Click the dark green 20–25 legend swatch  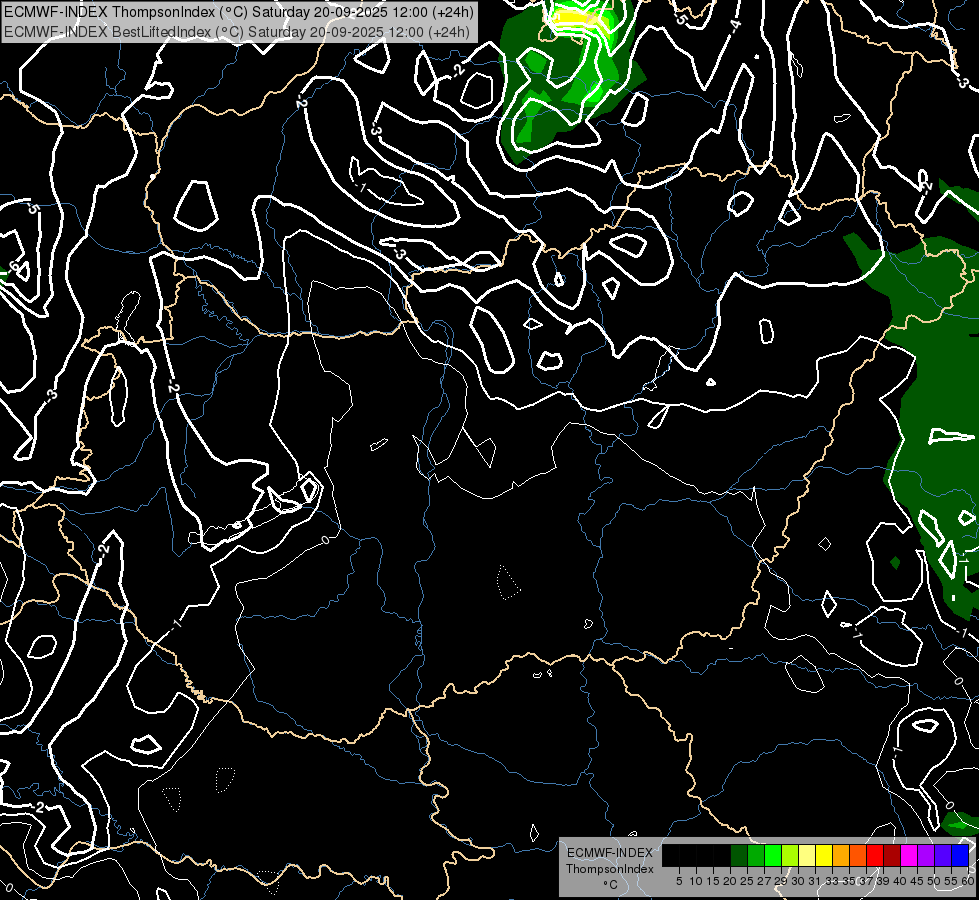tap(739, 855)
